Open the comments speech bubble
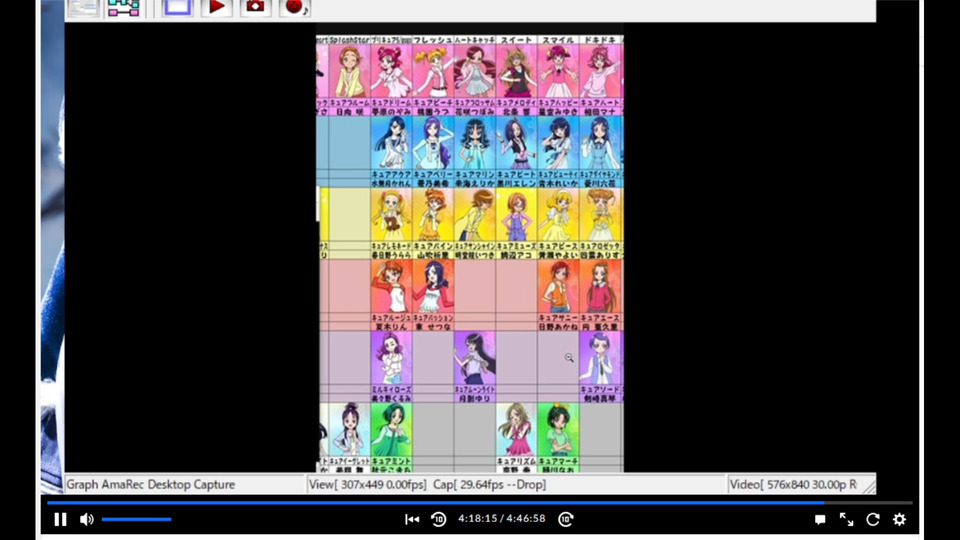Image resolution: width=960 pixels, height=540 pixels. click(820, 519)
